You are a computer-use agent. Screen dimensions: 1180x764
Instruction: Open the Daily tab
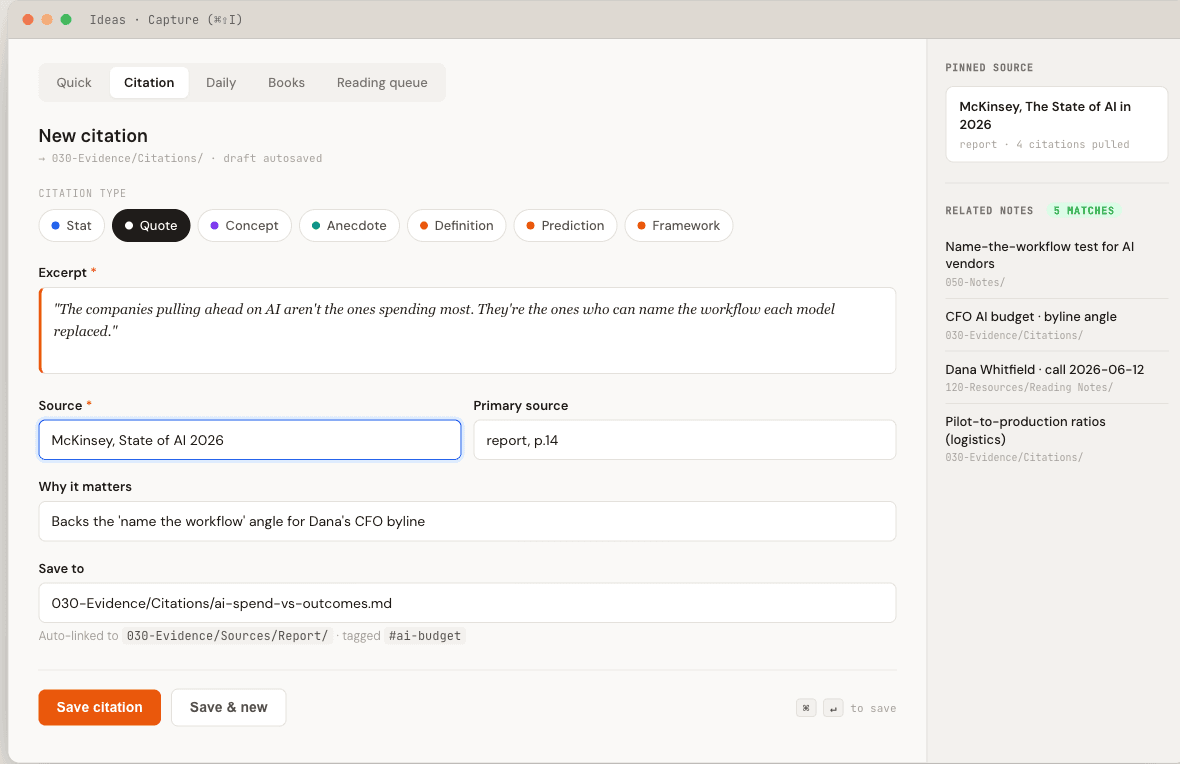(x=221, y=83)
